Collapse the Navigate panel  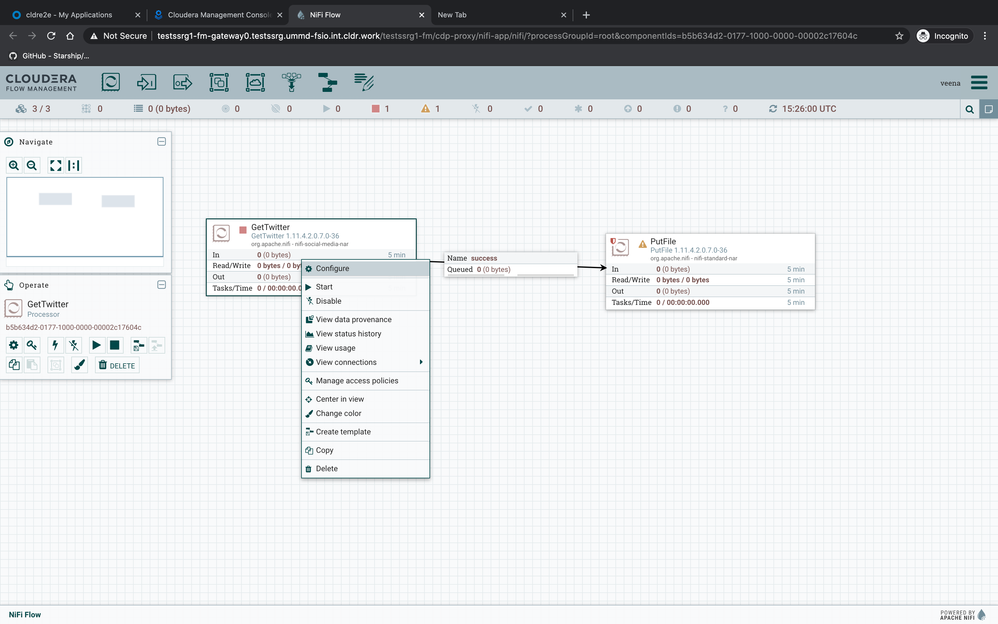click(162, 141)
